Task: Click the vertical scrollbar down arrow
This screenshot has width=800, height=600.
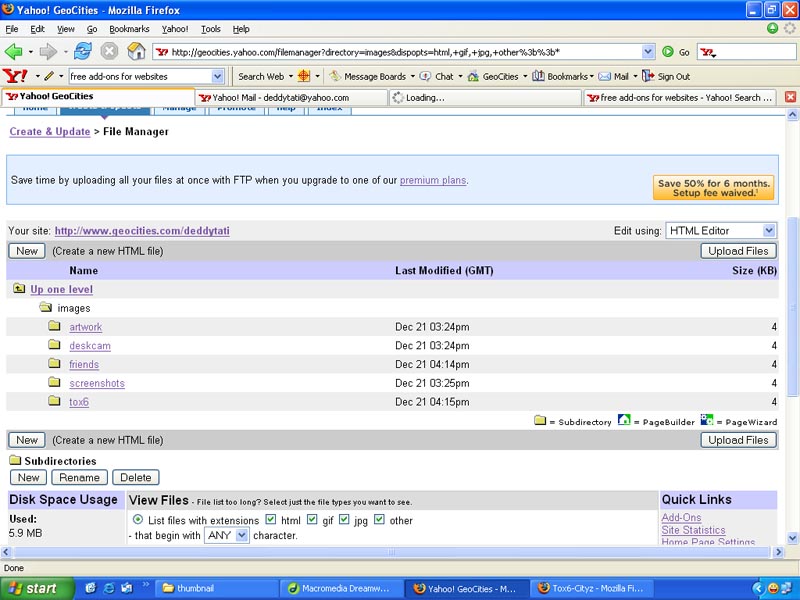Action: click(792, 538)
